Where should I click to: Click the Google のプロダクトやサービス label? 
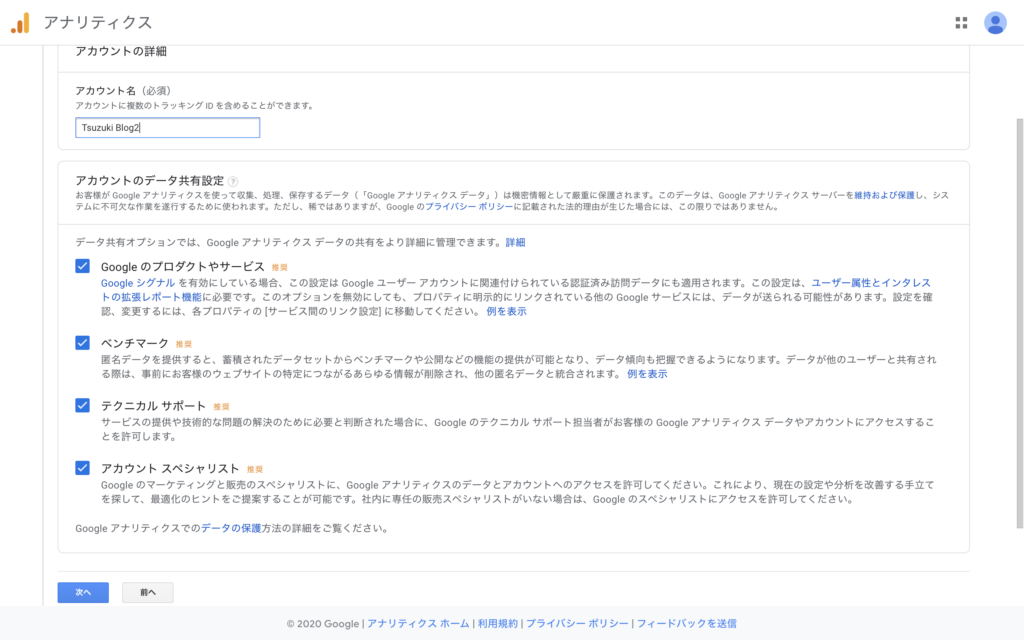182,266
